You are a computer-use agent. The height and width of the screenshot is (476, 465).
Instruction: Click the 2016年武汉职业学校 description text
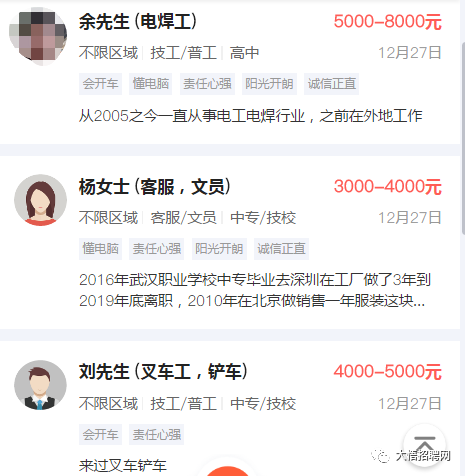[x=255, y=290]
